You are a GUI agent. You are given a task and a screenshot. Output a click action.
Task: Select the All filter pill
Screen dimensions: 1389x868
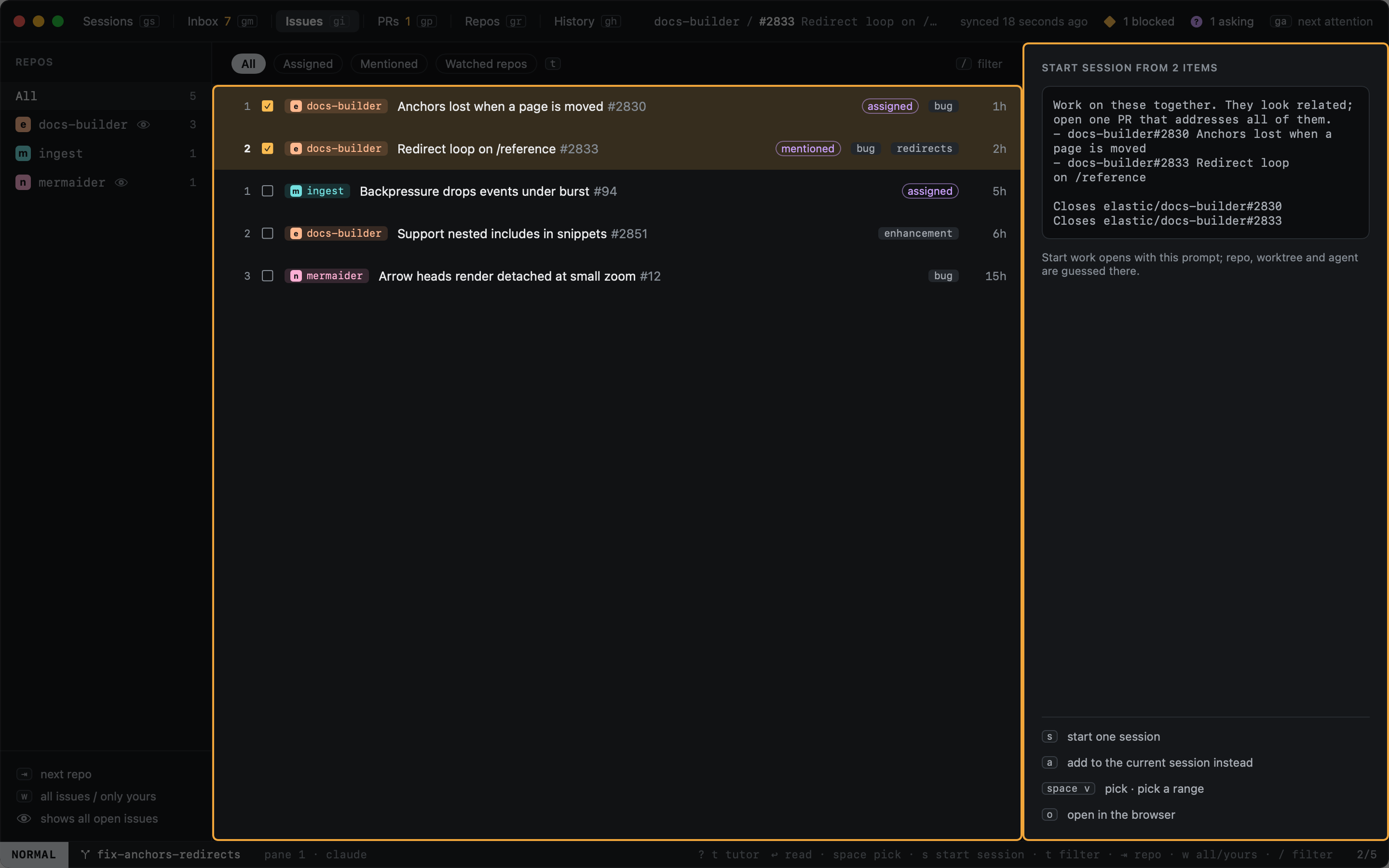[248, 64]
